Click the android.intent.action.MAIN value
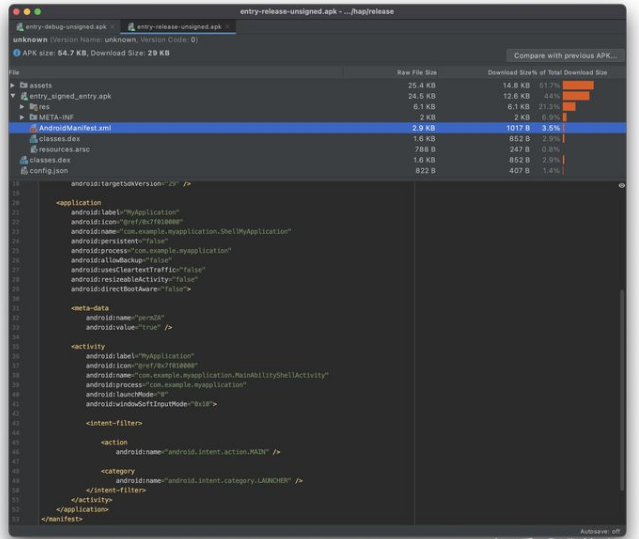 coord(216,452)
